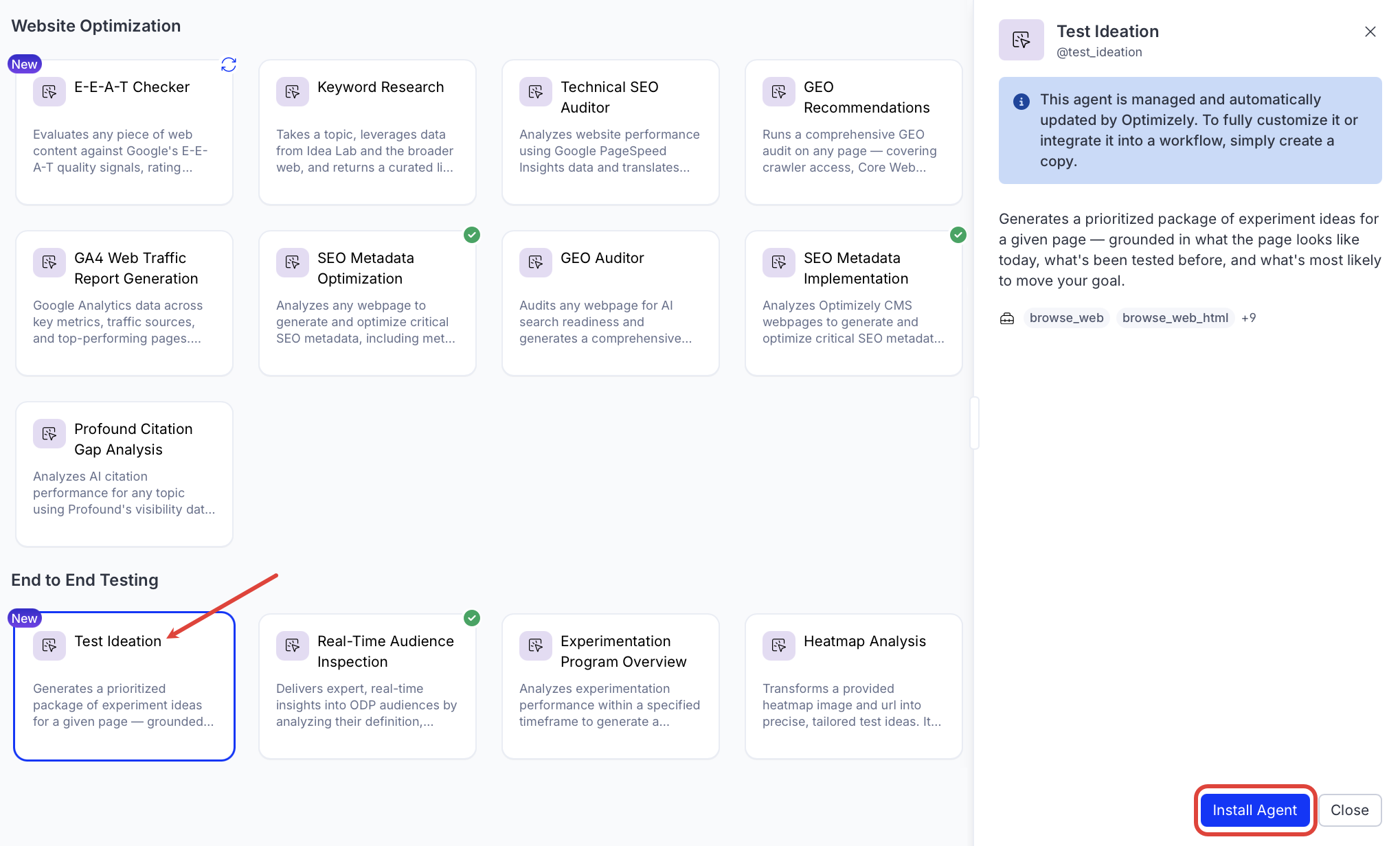Click green checkmark on Real-Time Audience Inspection card
This screenshot has height=846, width=1400.
472,618
